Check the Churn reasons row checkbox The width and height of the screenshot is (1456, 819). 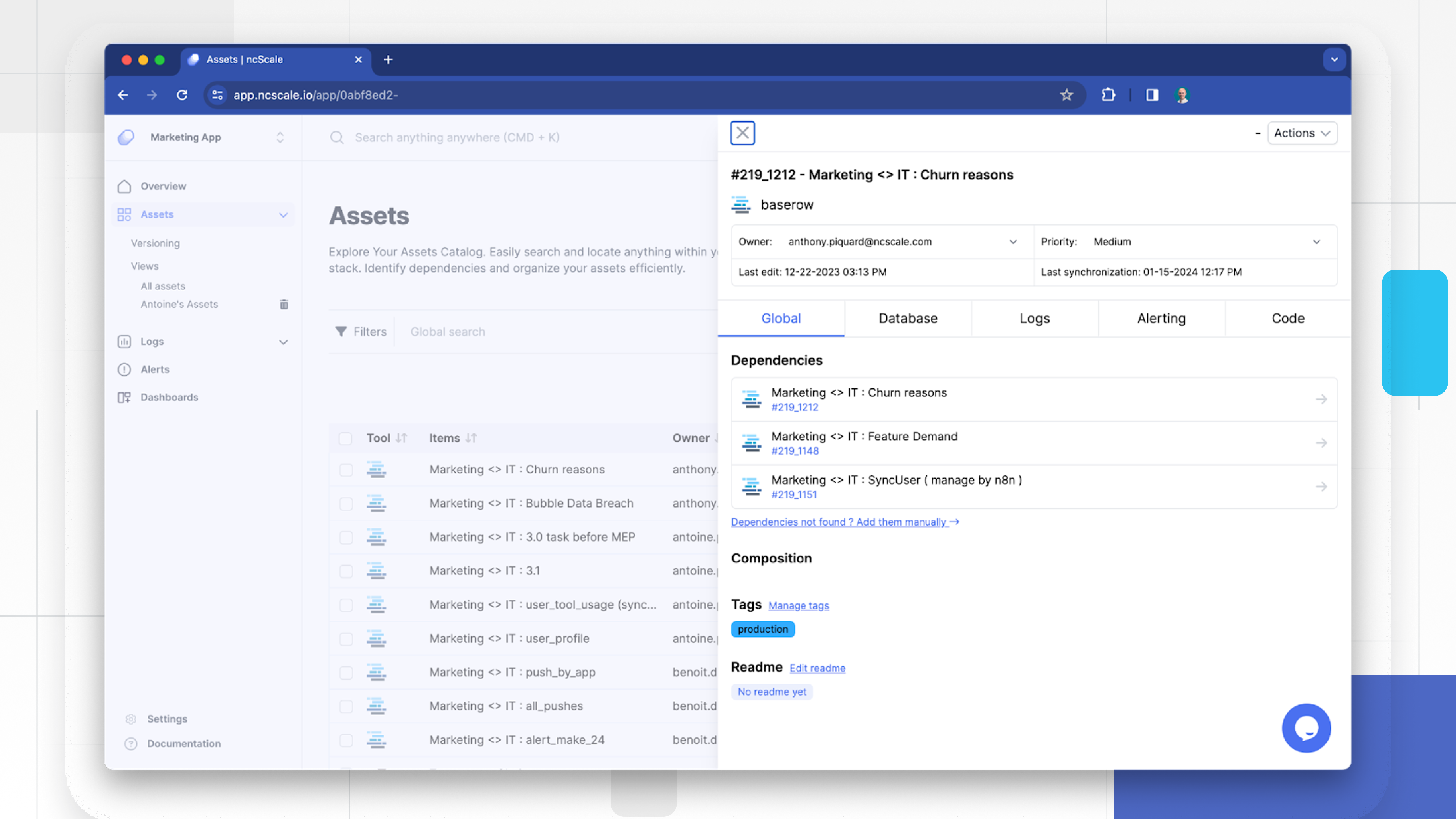[346, 470]
